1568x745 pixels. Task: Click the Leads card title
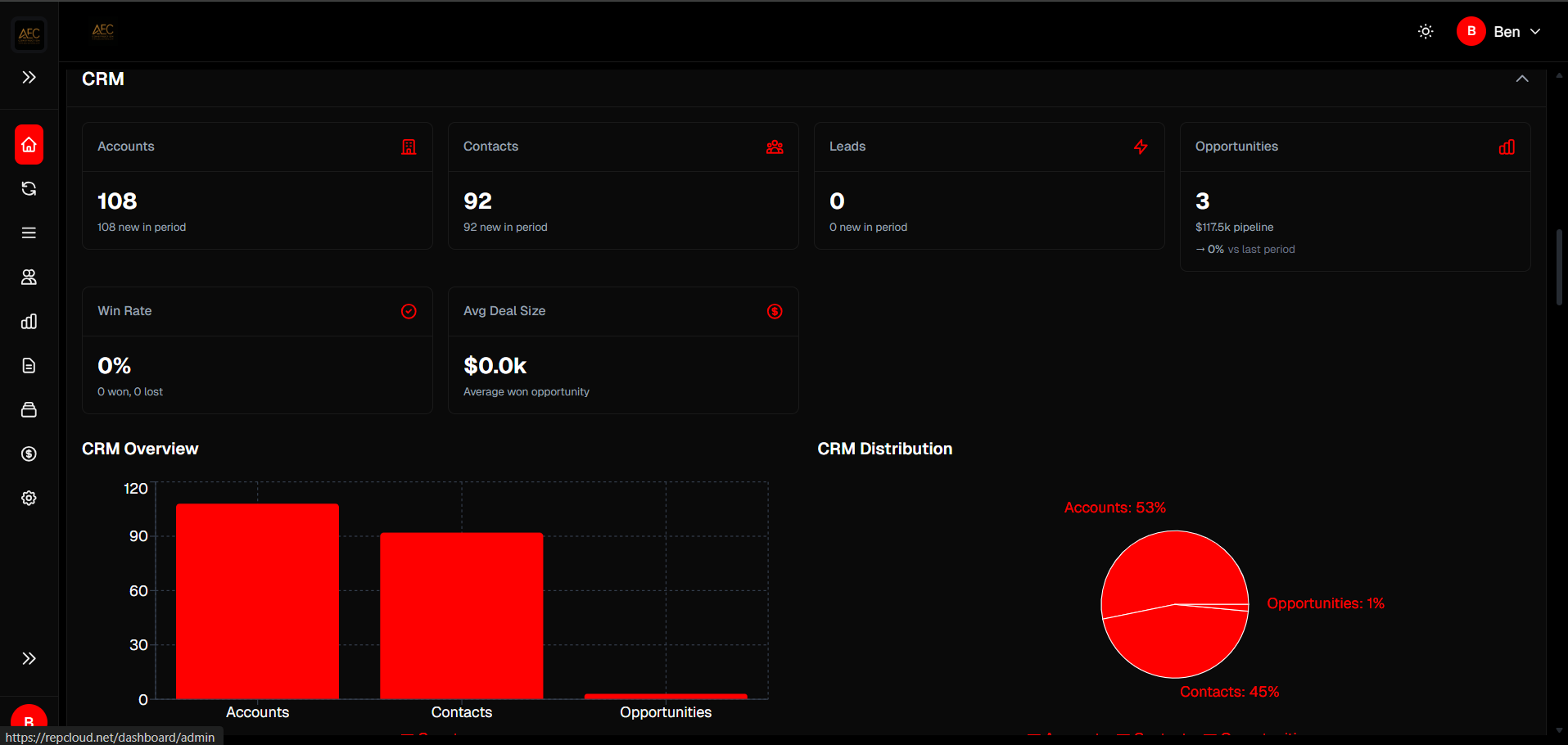(x=847, y=147)
